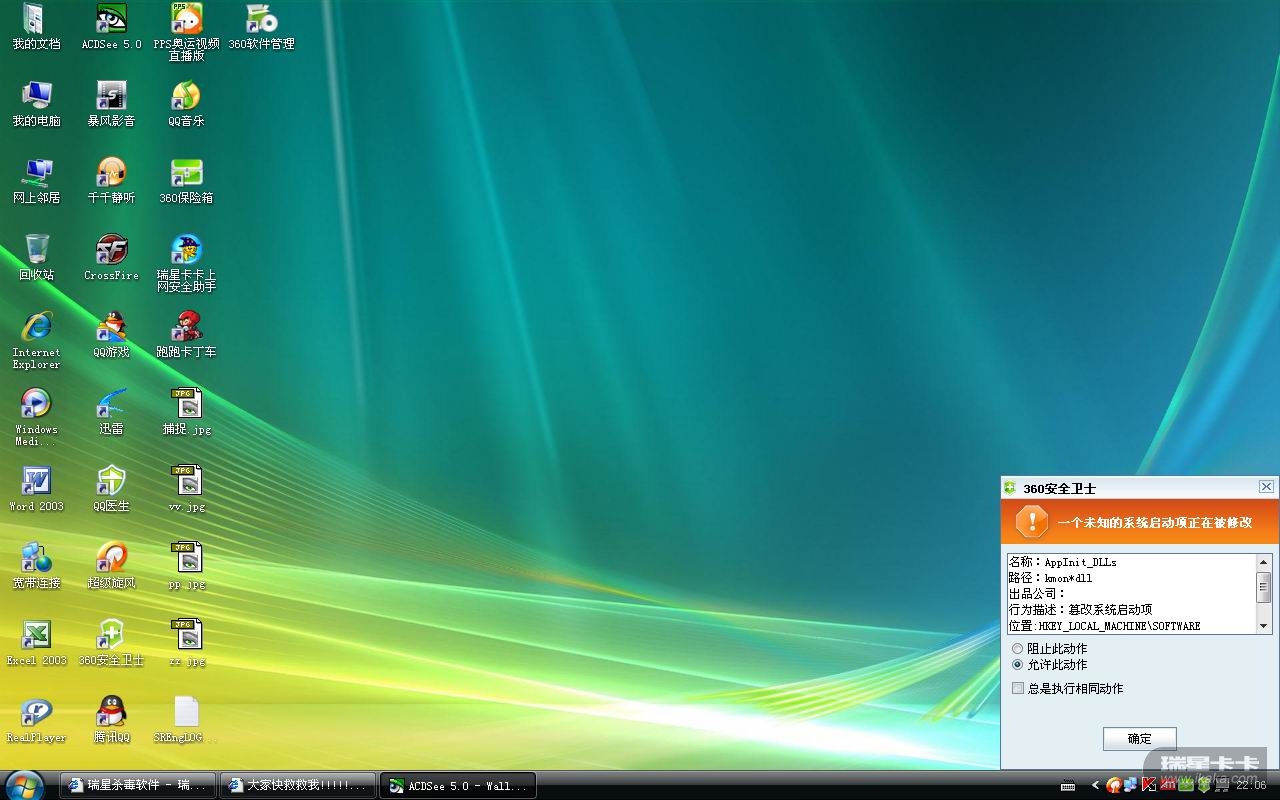Viewport: 1280px width, 800px height.
Task: Open the Internet Explorer desktop icon
Action: pos(36,340)
